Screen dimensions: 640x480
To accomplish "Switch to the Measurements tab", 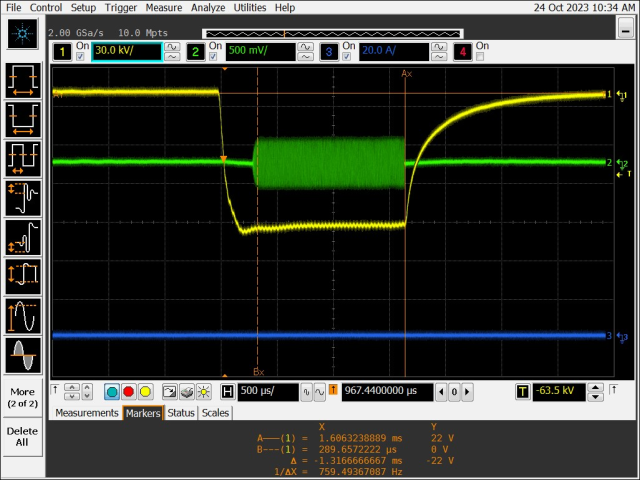I will point(87,413).
